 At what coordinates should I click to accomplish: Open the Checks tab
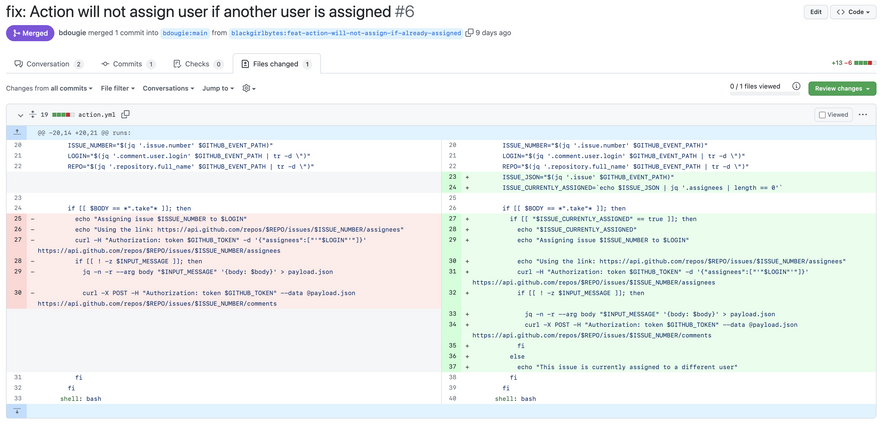(x=197, y=64)
